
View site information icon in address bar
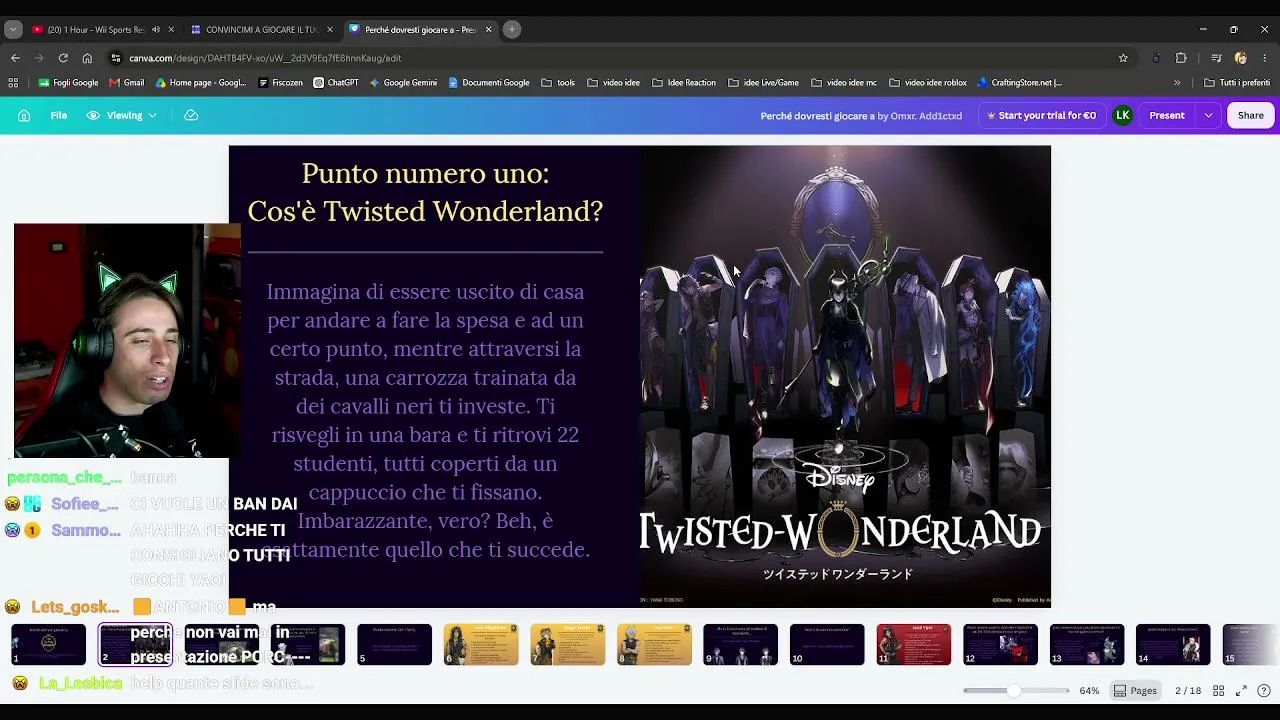(x=116, y=58)
